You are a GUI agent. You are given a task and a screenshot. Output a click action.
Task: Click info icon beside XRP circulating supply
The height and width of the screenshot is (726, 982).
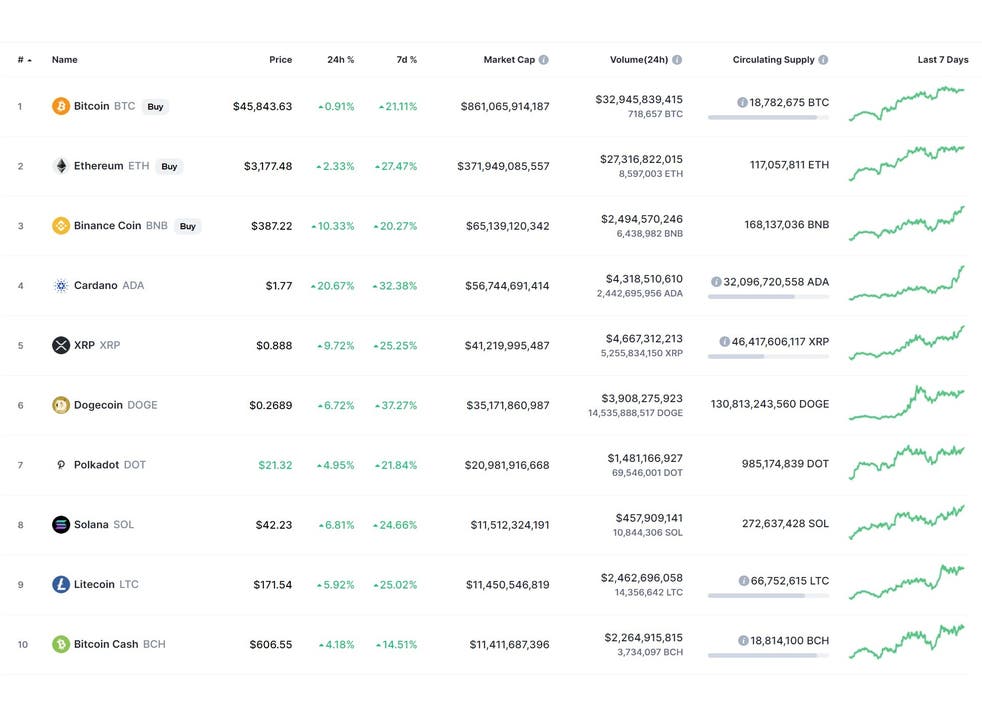(725, 341)
